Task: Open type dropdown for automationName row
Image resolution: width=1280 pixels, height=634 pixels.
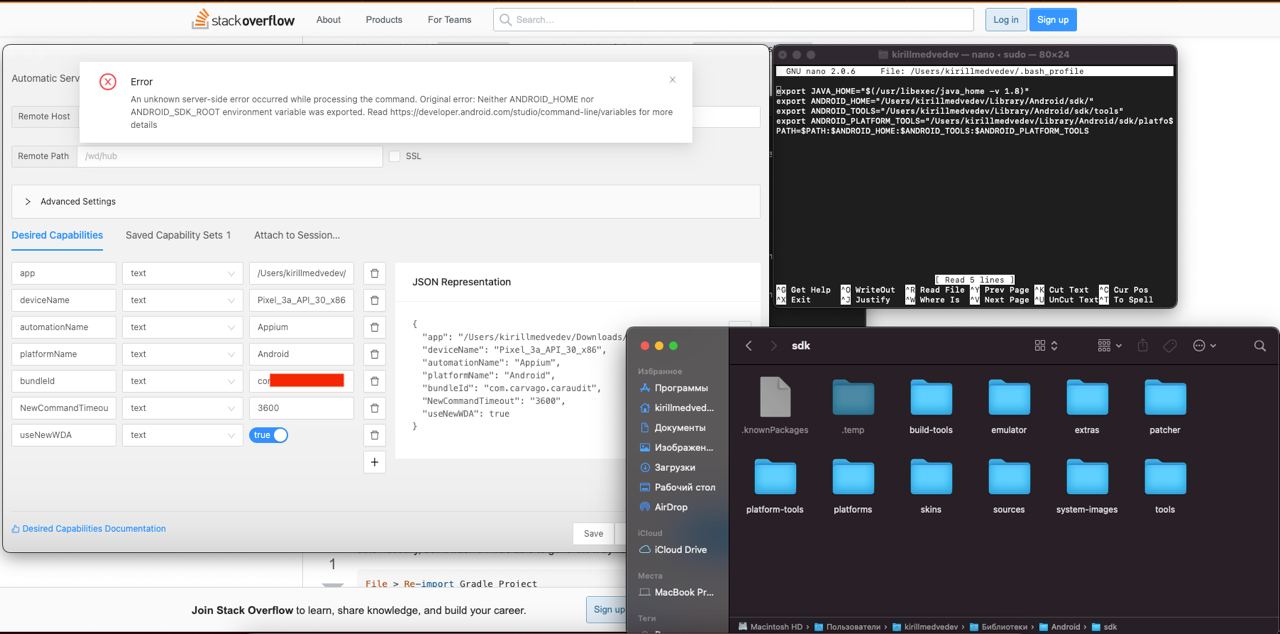Action: [x=182, y=327]
